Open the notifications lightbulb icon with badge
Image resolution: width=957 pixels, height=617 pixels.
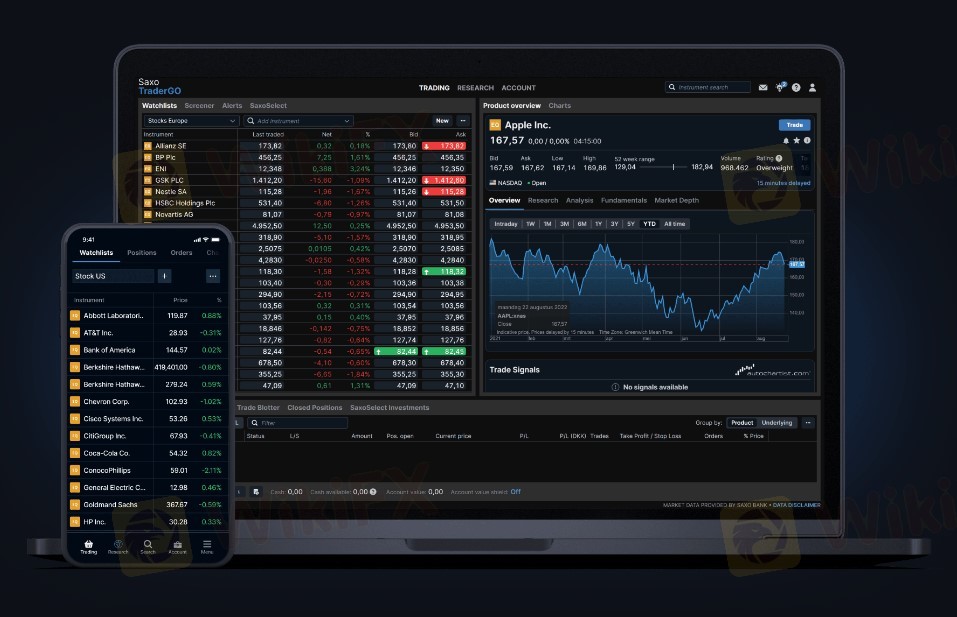780,87
